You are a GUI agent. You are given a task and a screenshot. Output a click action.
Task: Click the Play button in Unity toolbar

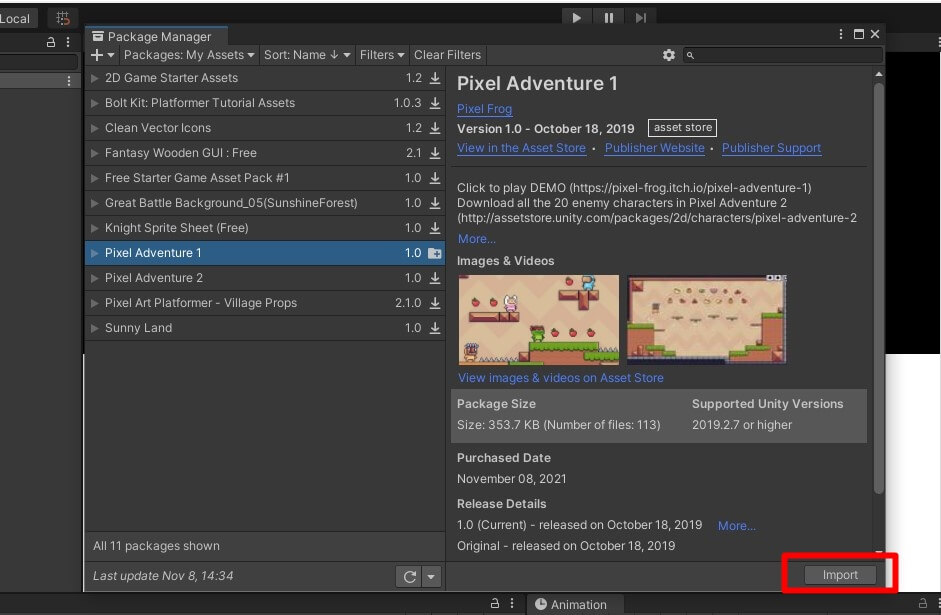(577, 18)
